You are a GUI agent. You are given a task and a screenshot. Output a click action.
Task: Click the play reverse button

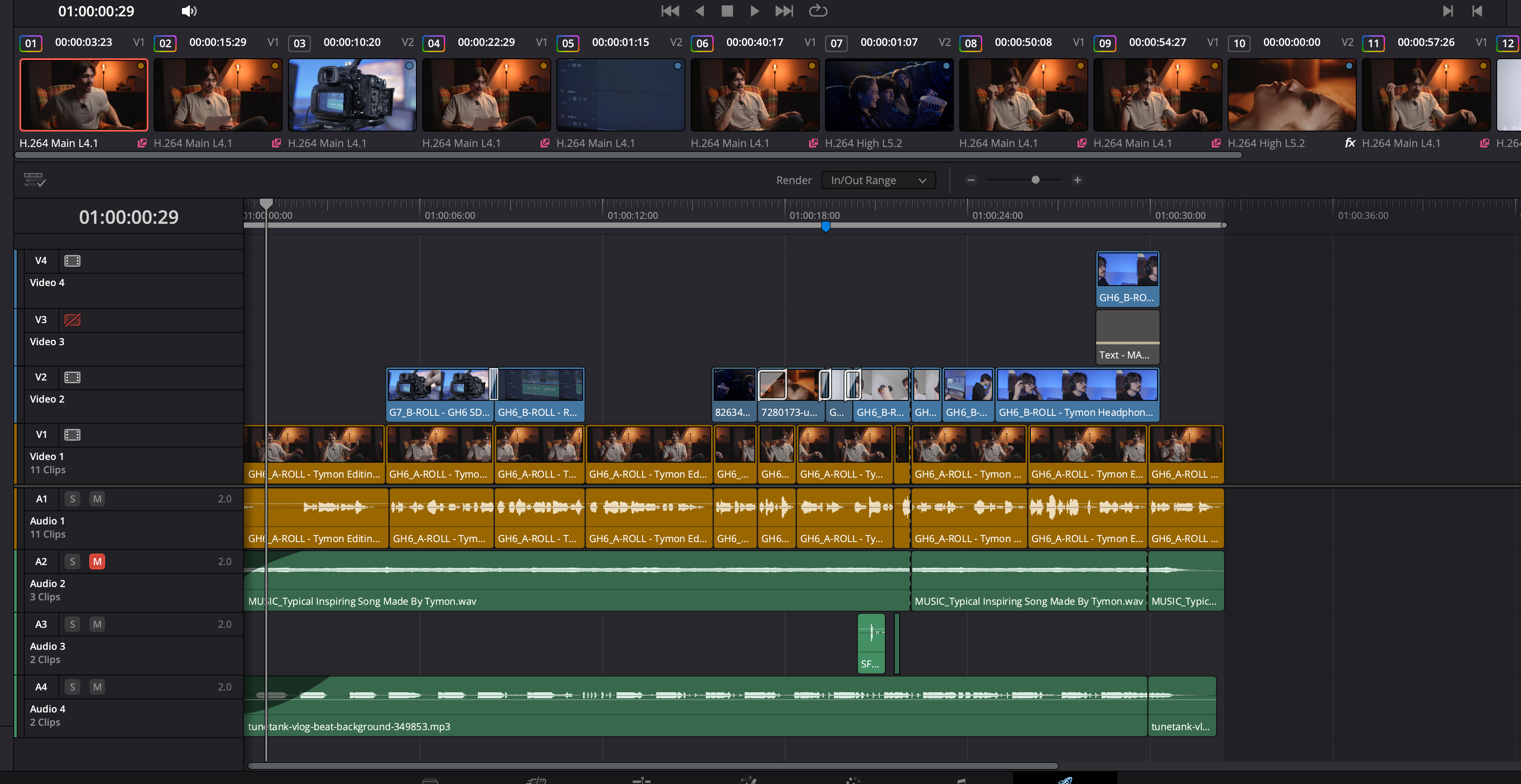click(700, 11)
